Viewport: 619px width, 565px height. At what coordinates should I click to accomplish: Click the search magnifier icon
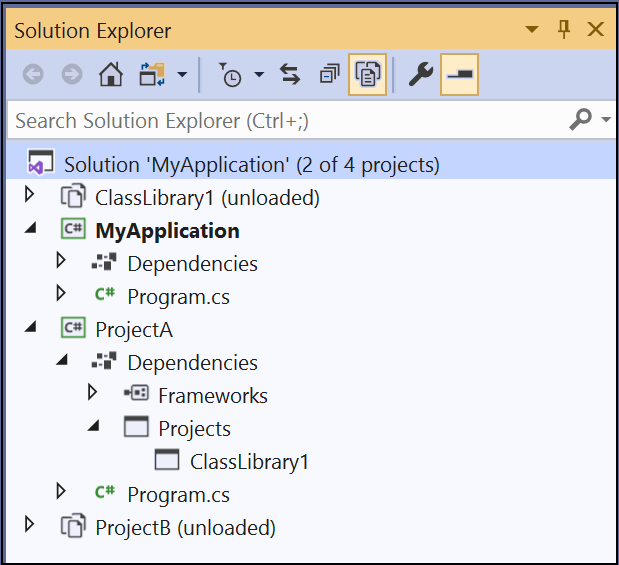[580, 119]
